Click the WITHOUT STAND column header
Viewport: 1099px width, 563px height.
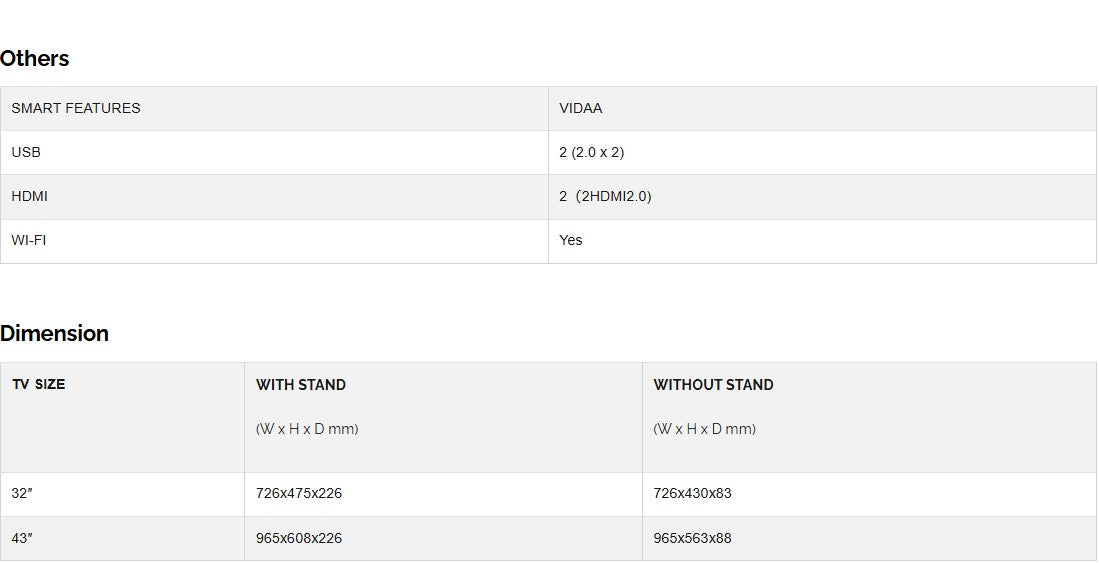click(x=713, y=385)
